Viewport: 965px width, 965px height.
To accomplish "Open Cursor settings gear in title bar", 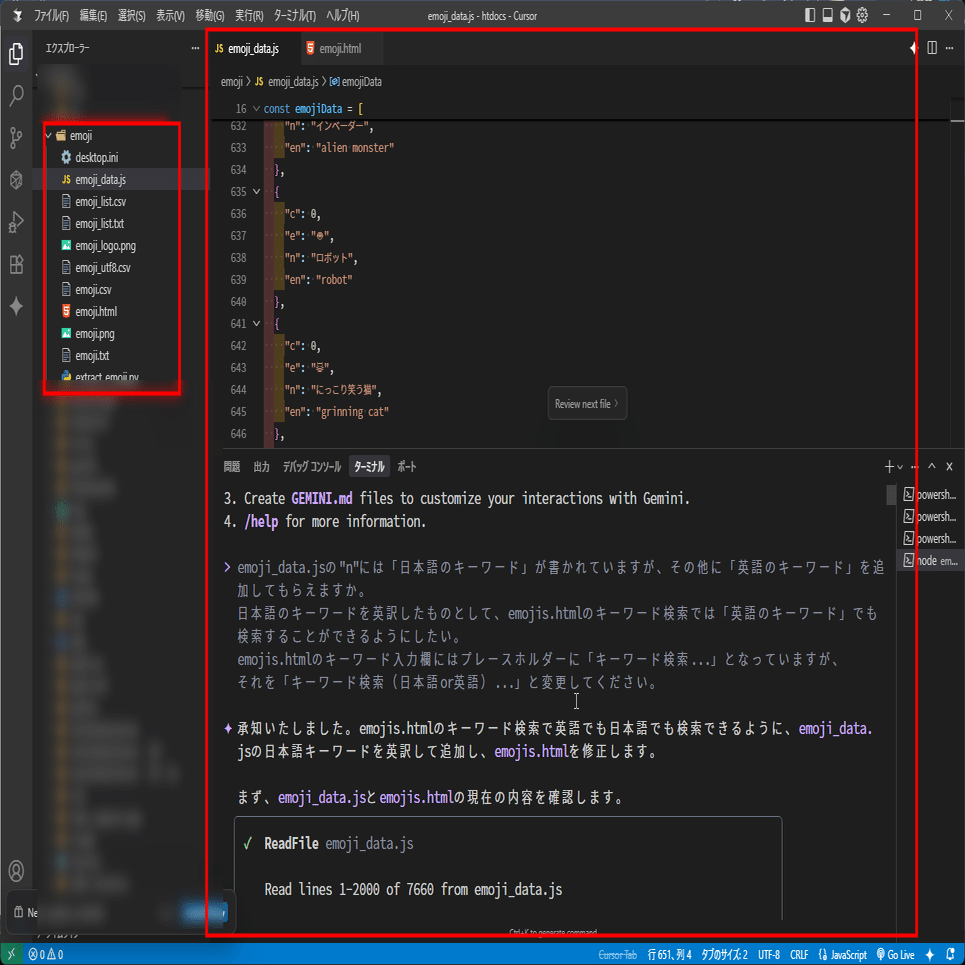I will [862, 15].
